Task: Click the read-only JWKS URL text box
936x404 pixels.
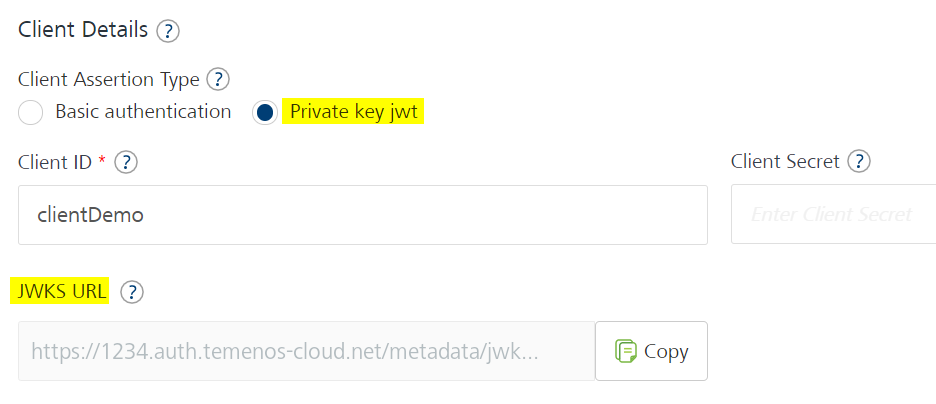Action: pyautogui.click(x=307, y=351)
